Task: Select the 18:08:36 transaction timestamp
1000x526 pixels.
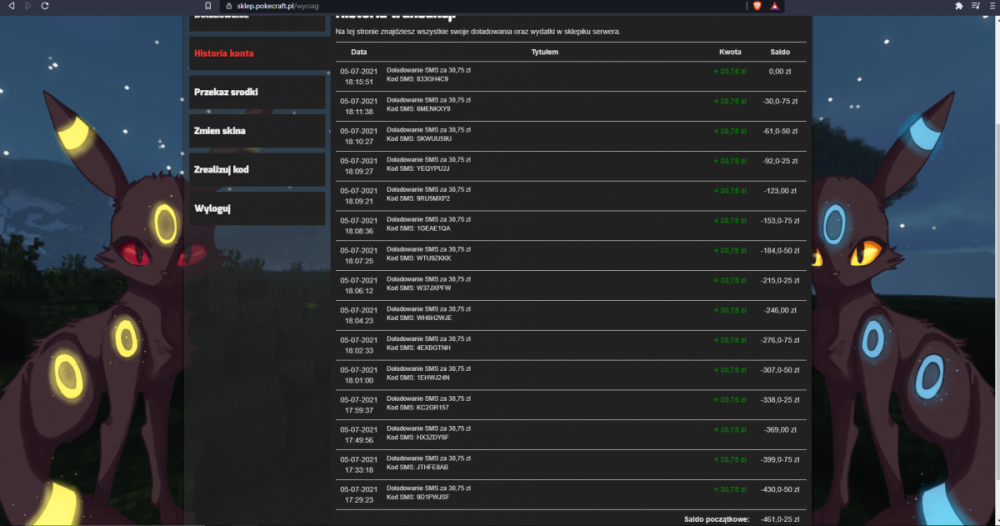Action: click(358, 231)
